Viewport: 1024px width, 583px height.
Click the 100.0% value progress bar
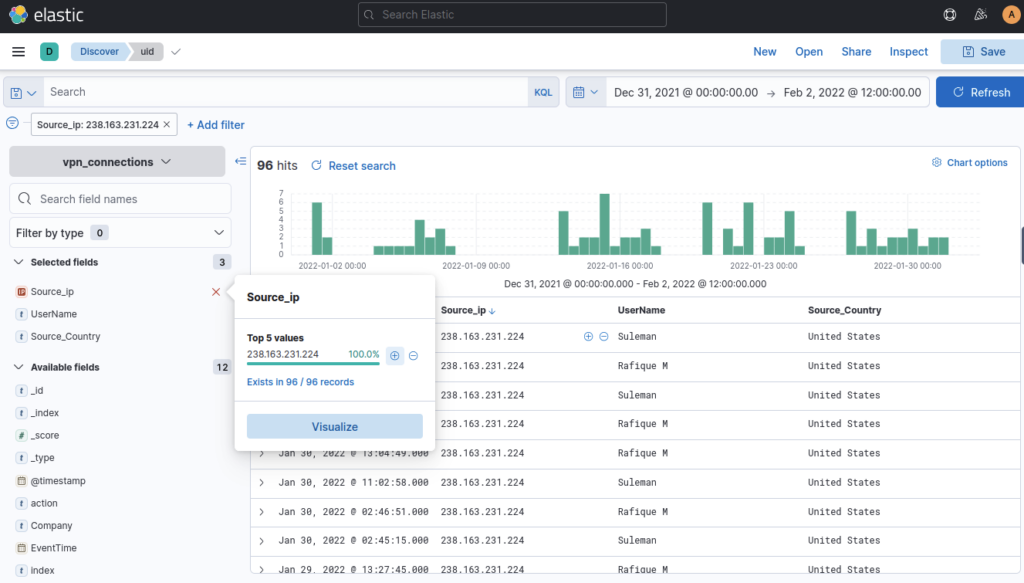(313, 363)
